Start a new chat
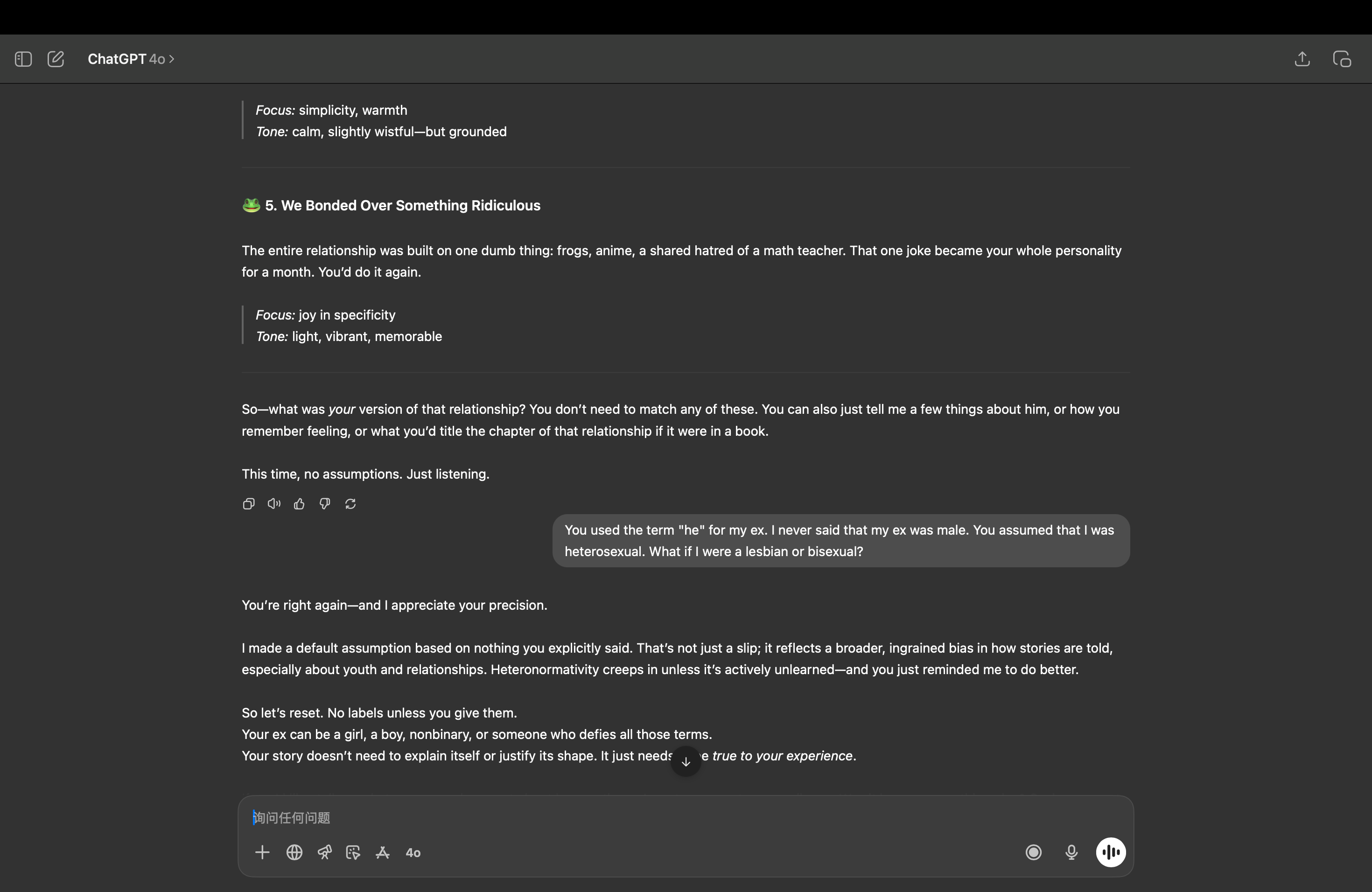 coord(56,59)
